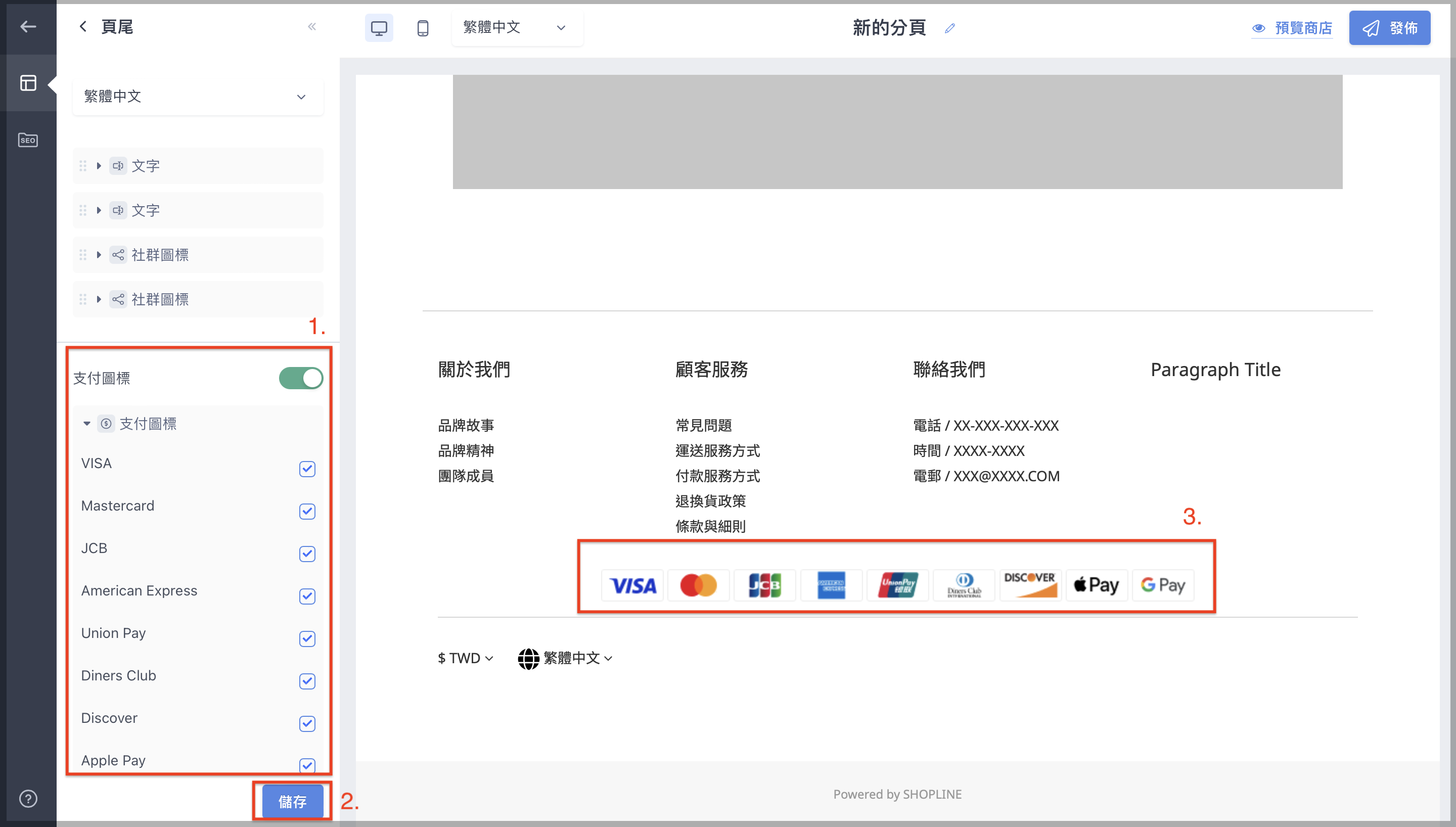Click the Google Pay logo
Image resolution: width=1456 pixels, height=827 pixels.
(1163, 585)
